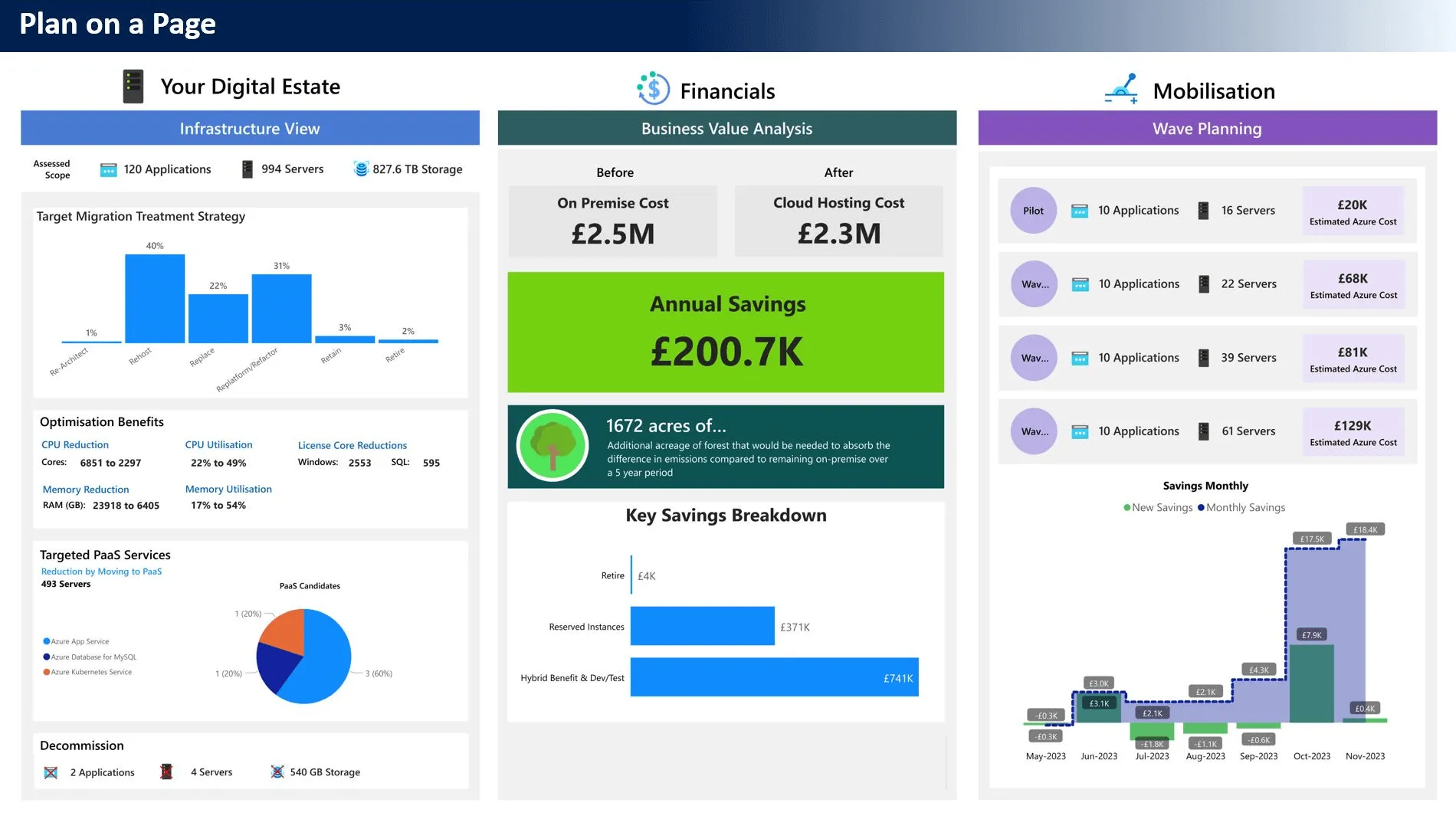This screenshot has height=819, width=1456.
Task: Click the Azure Database for MySQL legend dot
Action: tap(46, 657)
